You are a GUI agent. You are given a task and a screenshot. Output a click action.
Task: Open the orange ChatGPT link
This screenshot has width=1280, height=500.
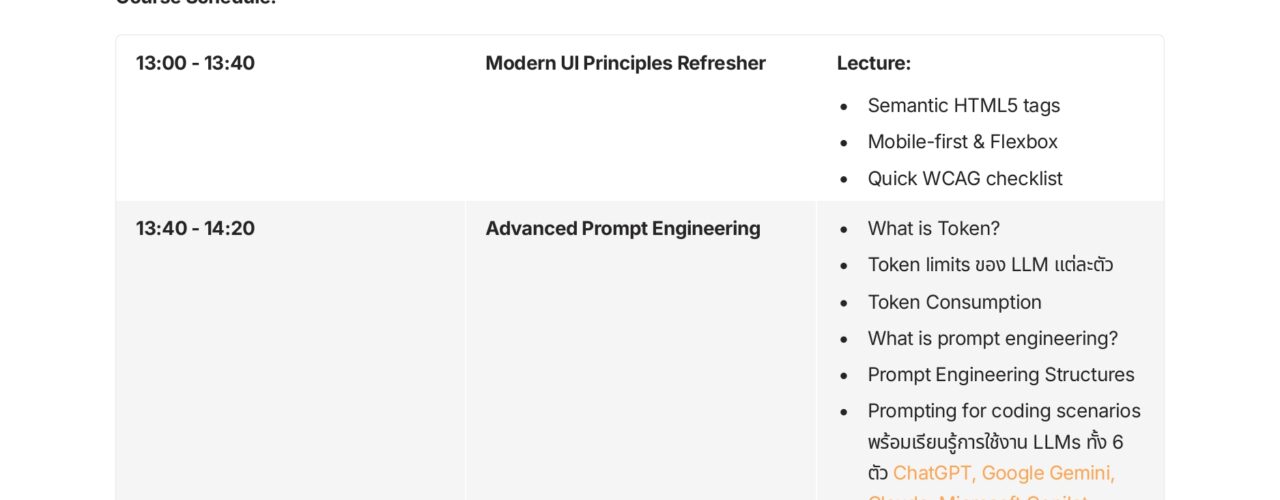coord(937,473)
